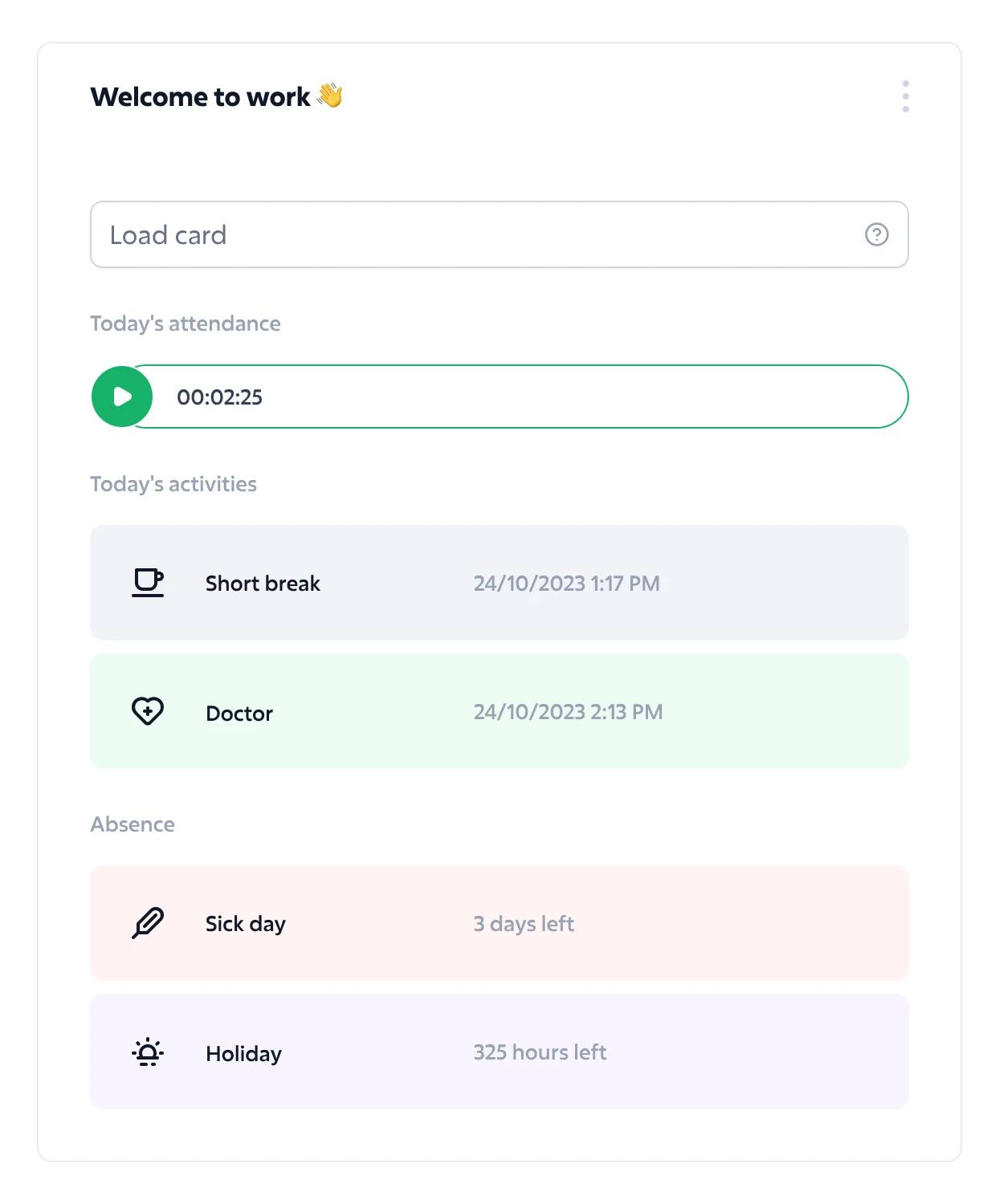Click the help question mark icon
Viewport: 999px width, 1204px height.
[x=876, y=234]
